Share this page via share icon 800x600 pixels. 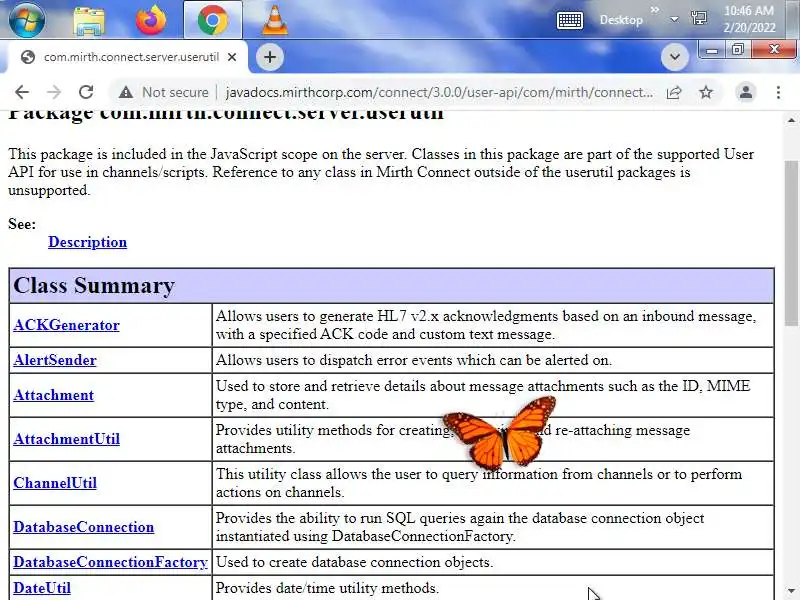coord(674,92)
